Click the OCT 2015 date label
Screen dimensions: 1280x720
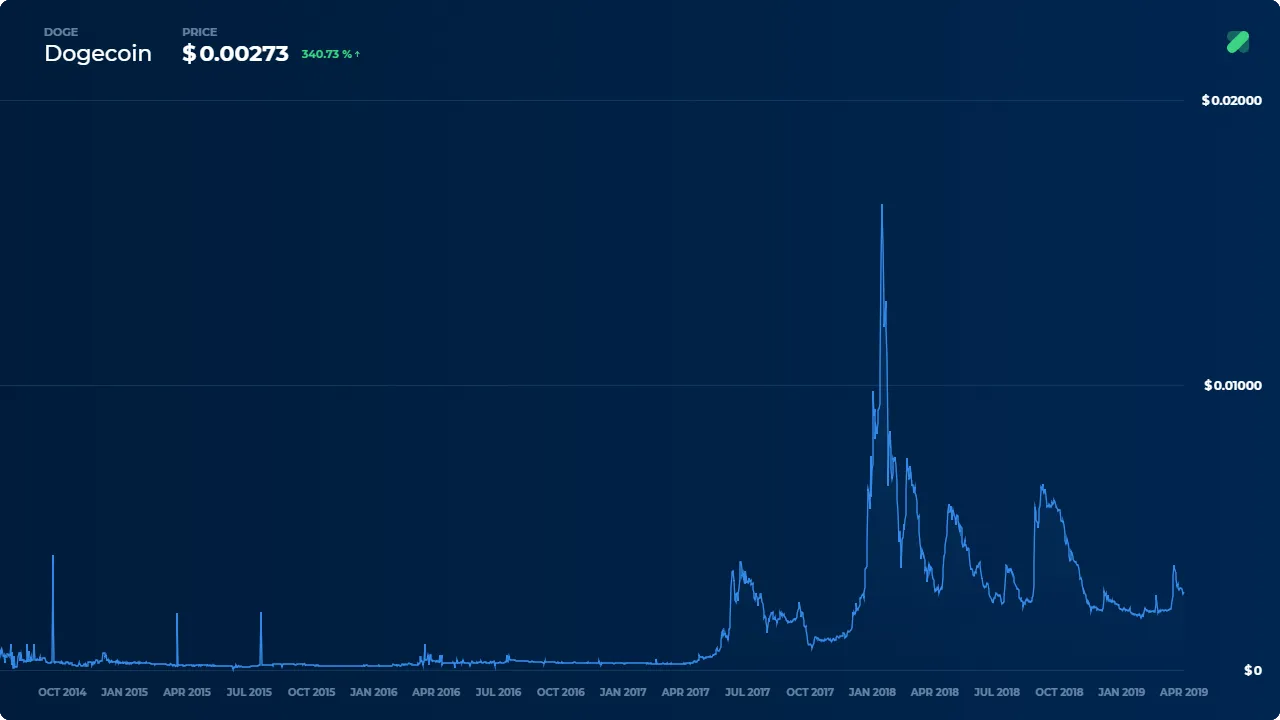click(x=311, y=692)
